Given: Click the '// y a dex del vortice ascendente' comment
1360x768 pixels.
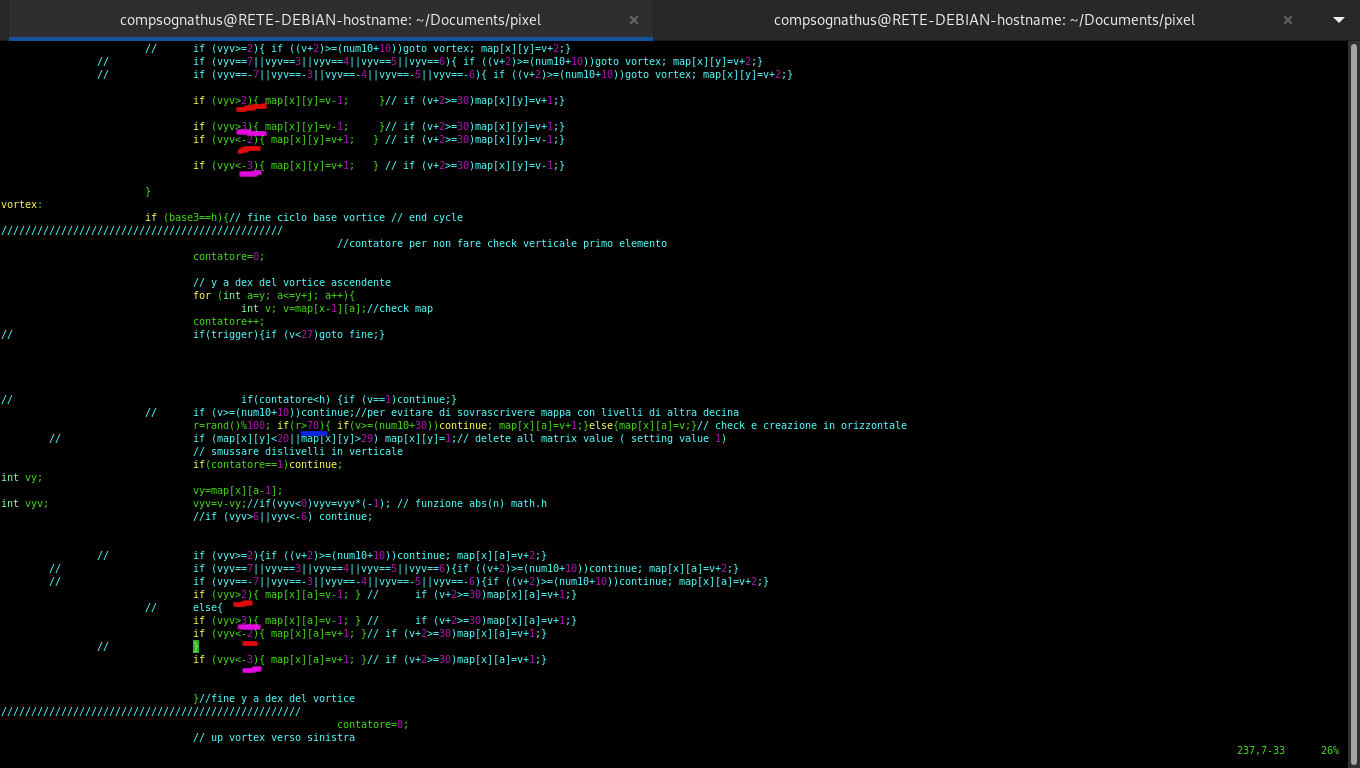Looking at the screenshot, I should coord(292,282).
